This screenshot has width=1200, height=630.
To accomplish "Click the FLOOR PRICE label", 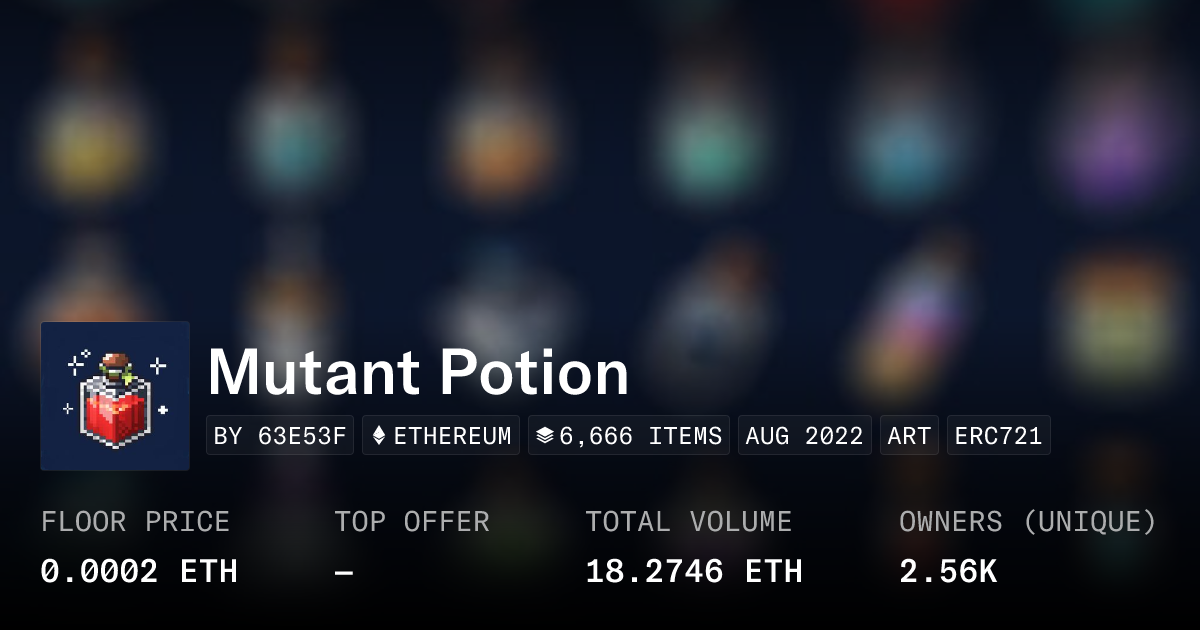I will click(x=135, y=522).
